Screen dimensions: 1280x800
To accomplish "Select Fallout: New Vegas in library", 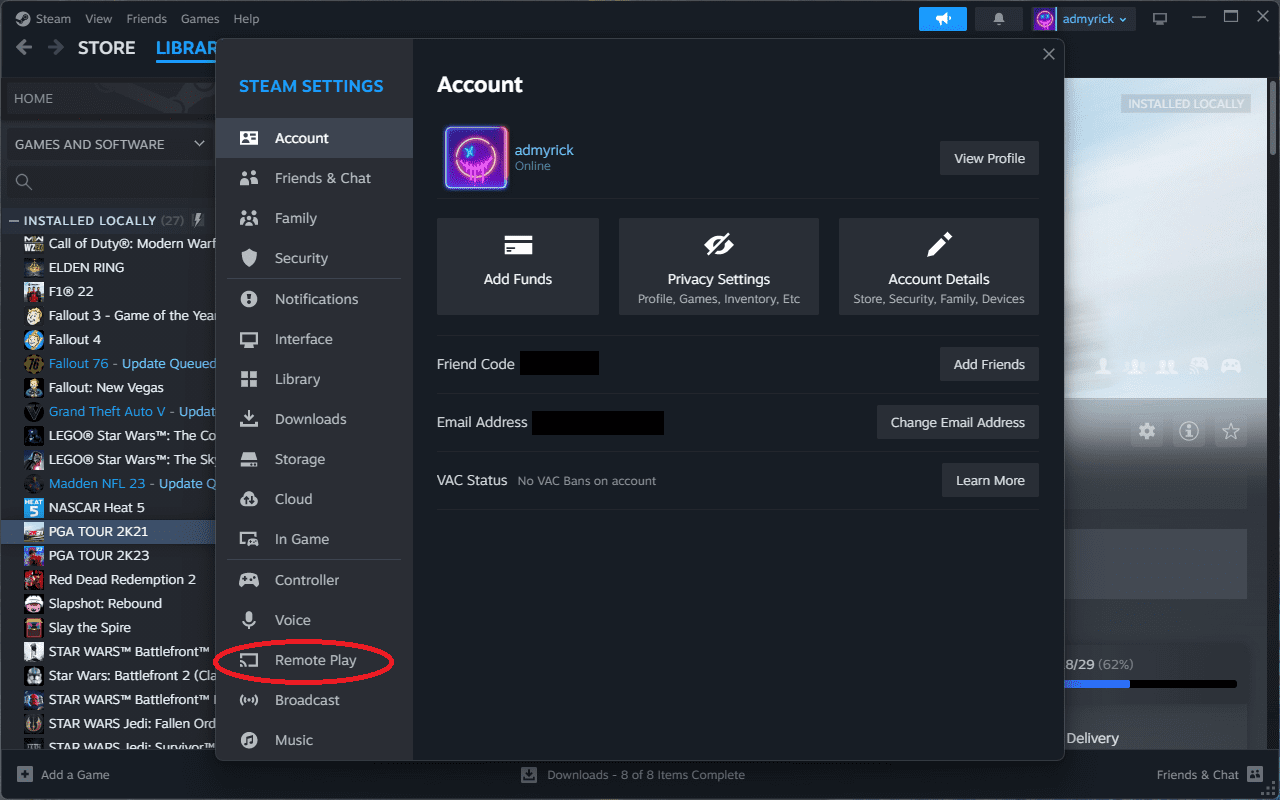I will coord(106,387).
